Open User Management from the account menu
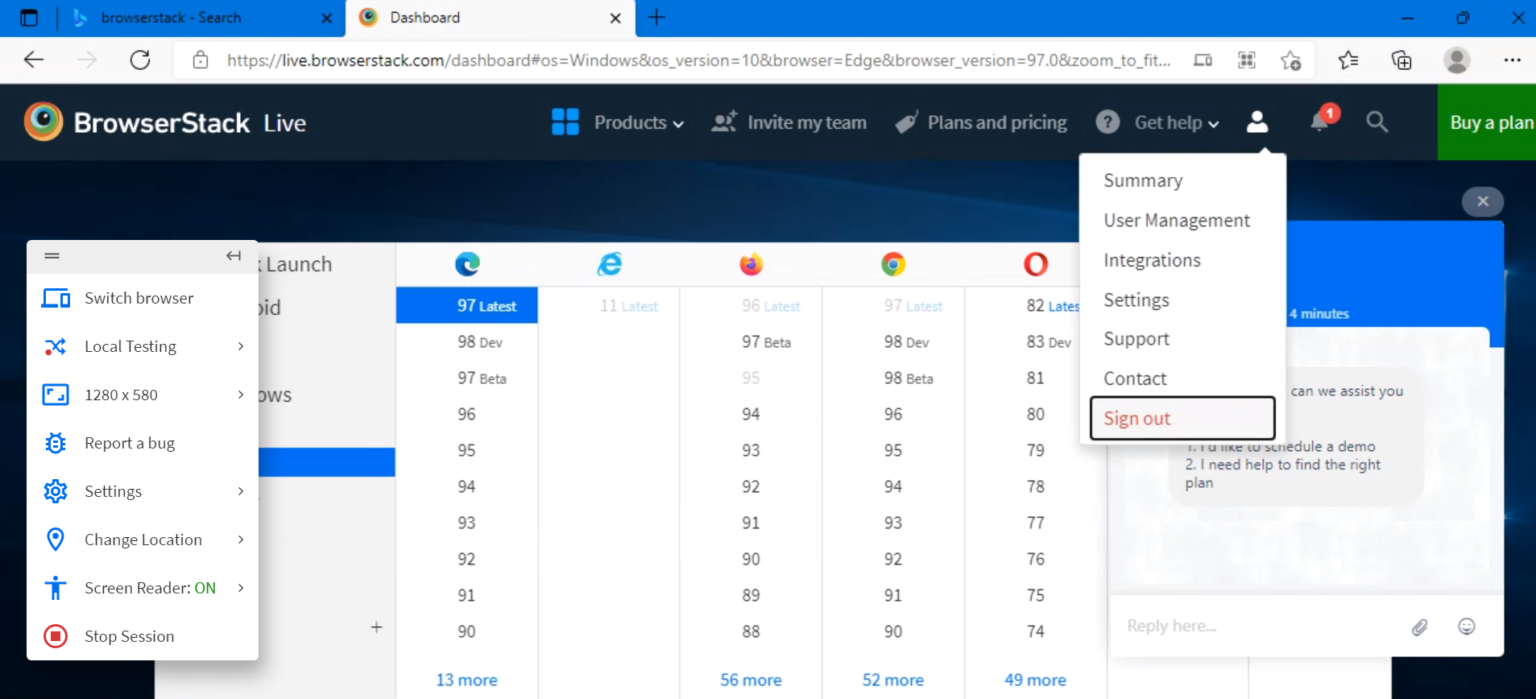Image resolution: width=1536 pixels, height=699 pixels. point(1176,220)
